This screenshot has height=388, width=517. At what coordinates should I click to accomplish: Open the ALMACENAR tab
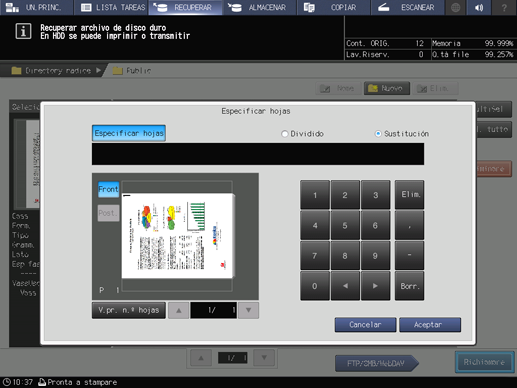[259, 7]
